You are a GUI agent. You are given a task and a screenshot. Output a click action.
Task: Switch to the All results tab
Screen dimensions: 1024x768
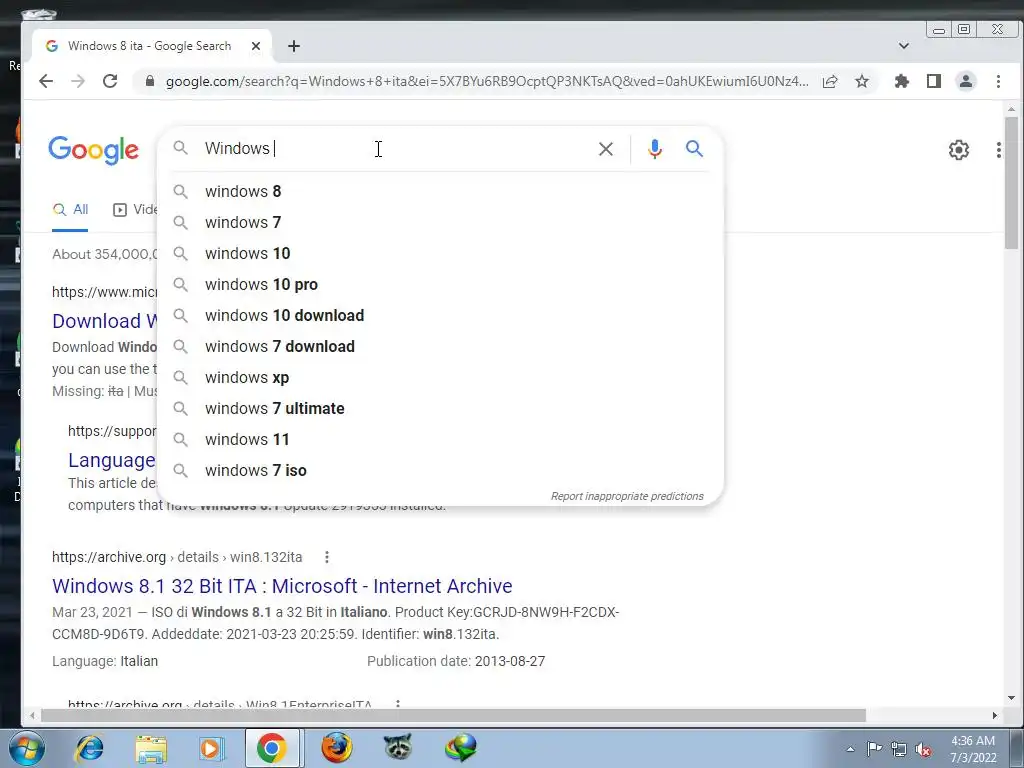pyautogui.click(x=71, y=210)
